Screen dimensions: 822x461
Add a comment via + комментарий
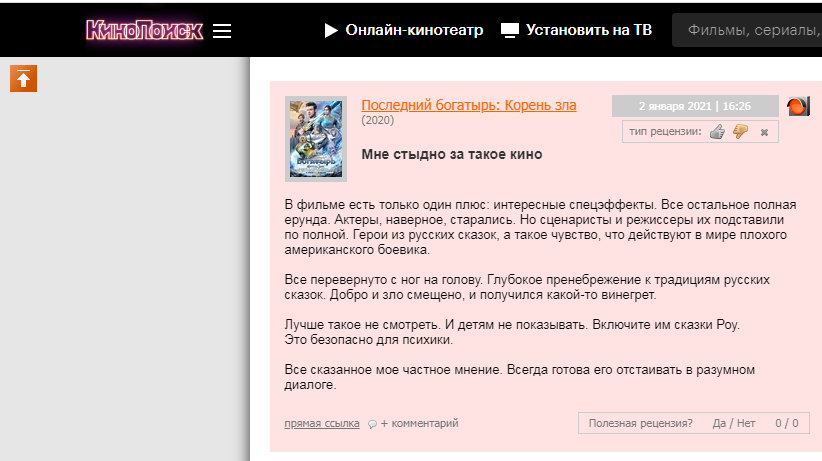click(419, 423)
